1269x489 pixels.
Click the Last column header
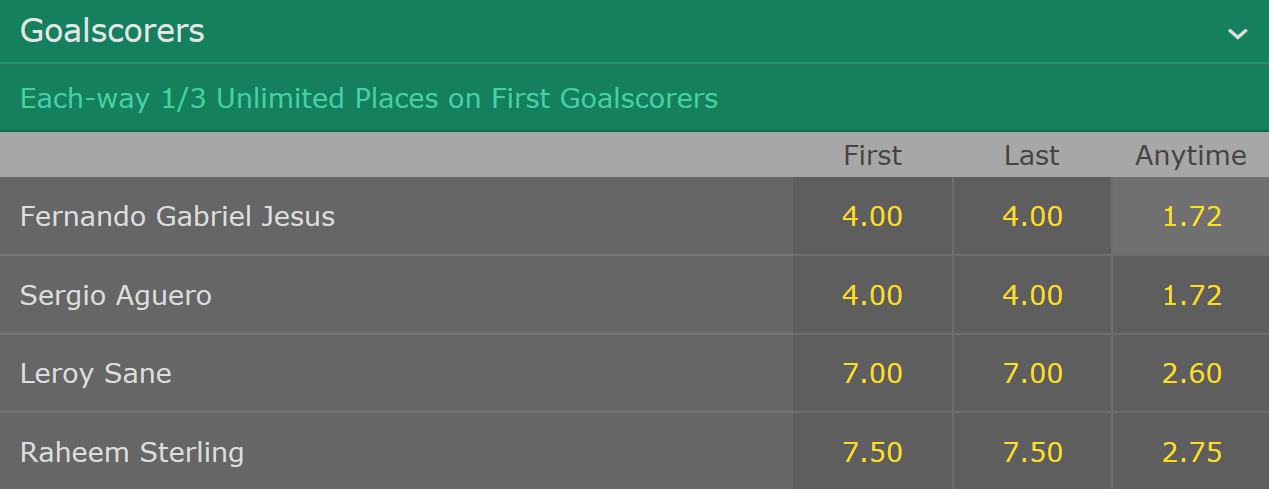pos(1032,155)
